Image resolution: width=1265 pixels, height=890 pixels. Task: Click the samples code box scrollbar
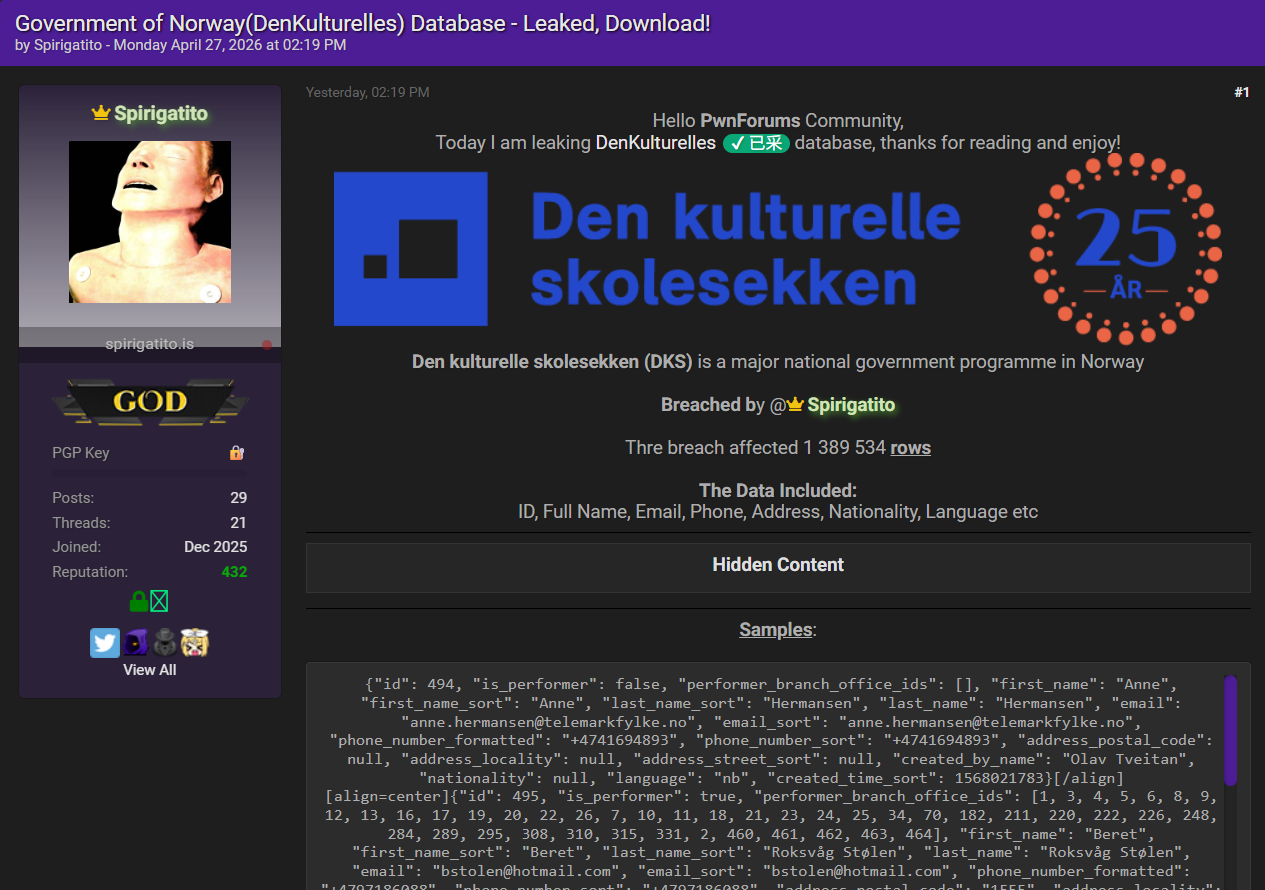point(1230,730)
